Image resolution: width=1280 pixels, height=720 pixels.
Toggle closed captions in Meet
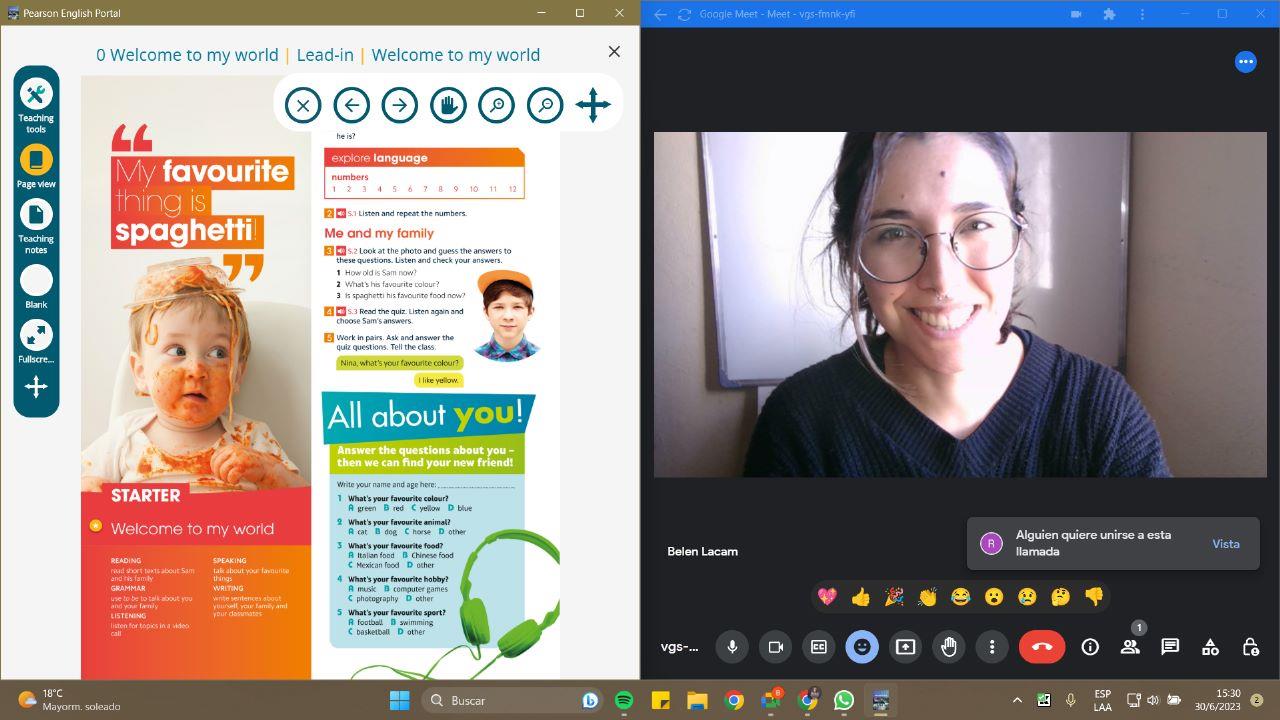pos(818,647)
